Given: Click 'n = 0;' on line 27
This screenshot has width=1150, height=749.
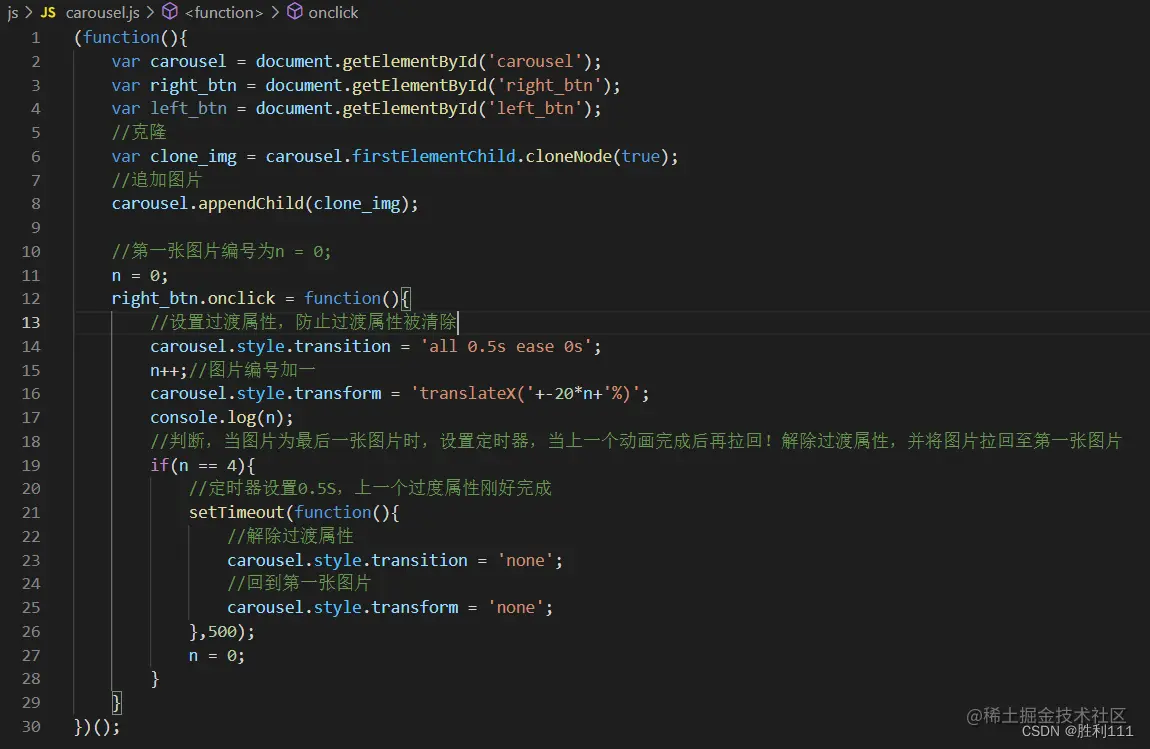Looking at the screenshot, I should click(216, 655).
